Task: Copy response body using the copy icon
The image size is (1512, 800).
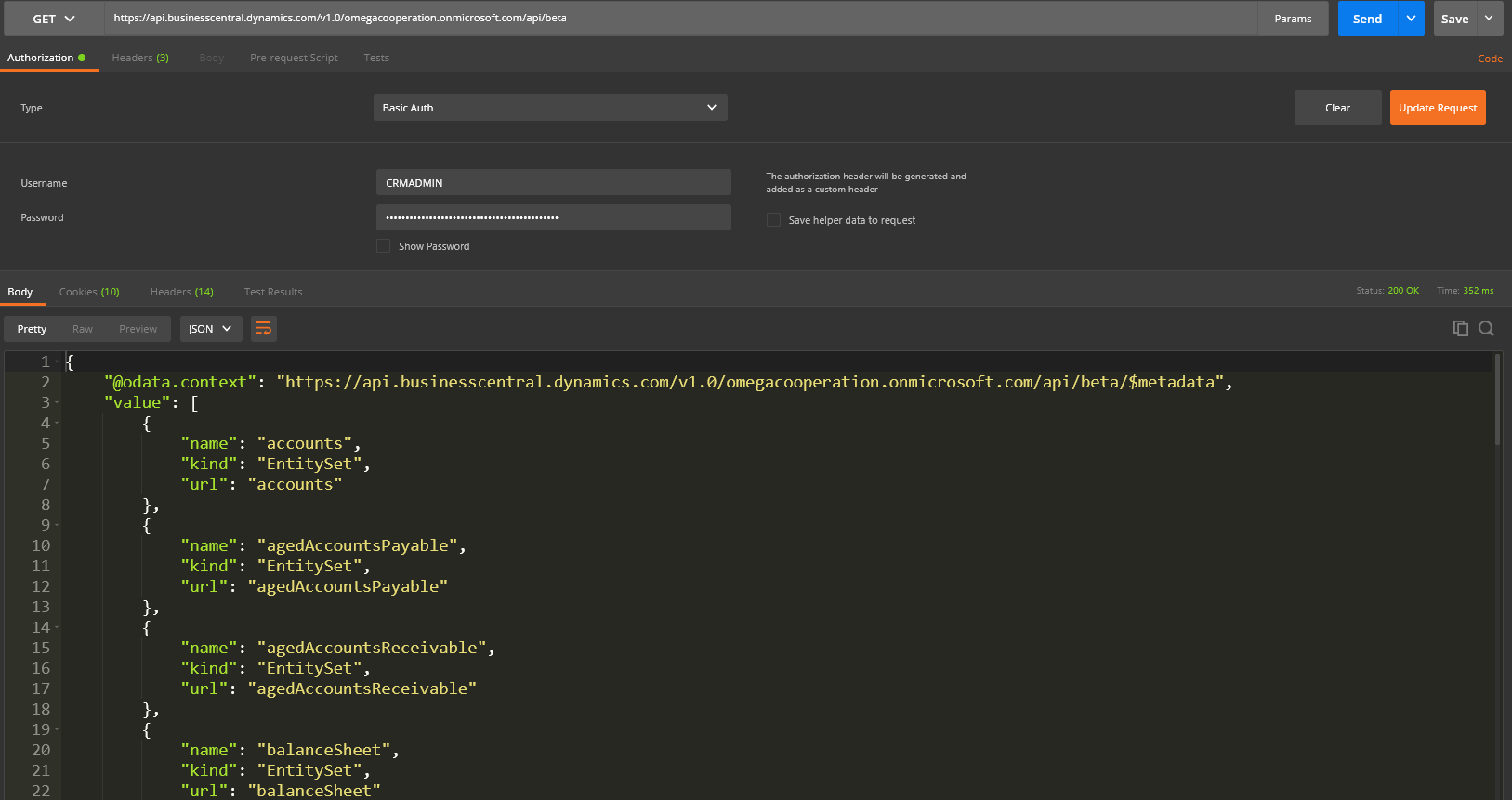Action: coord(1460,328)
